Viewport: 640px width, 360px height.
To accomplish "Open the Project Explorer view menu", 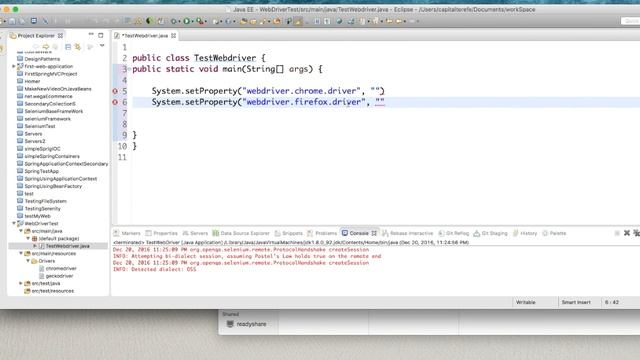I will [x=102, y=45].
